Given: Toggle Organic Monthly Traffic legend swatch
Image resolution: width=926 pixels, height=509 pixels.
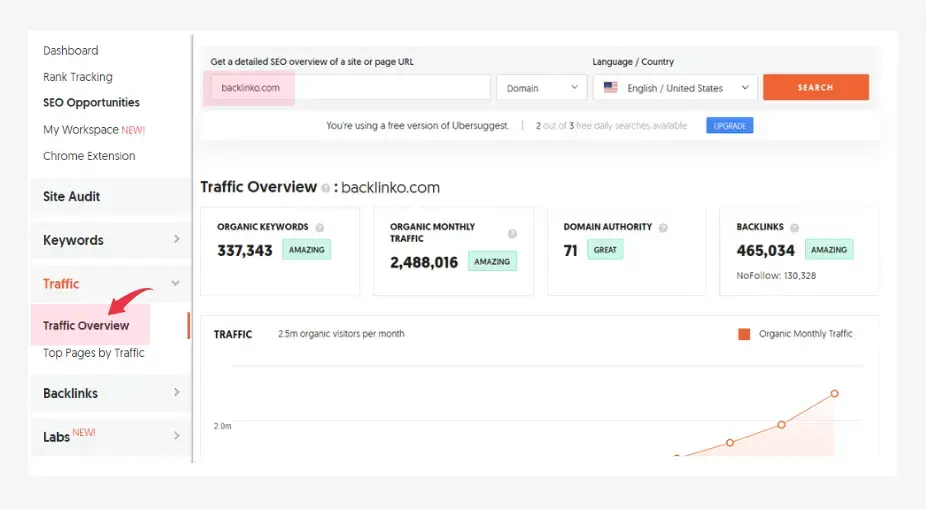Looking at the screenshot, I should [x=744, y=334].
